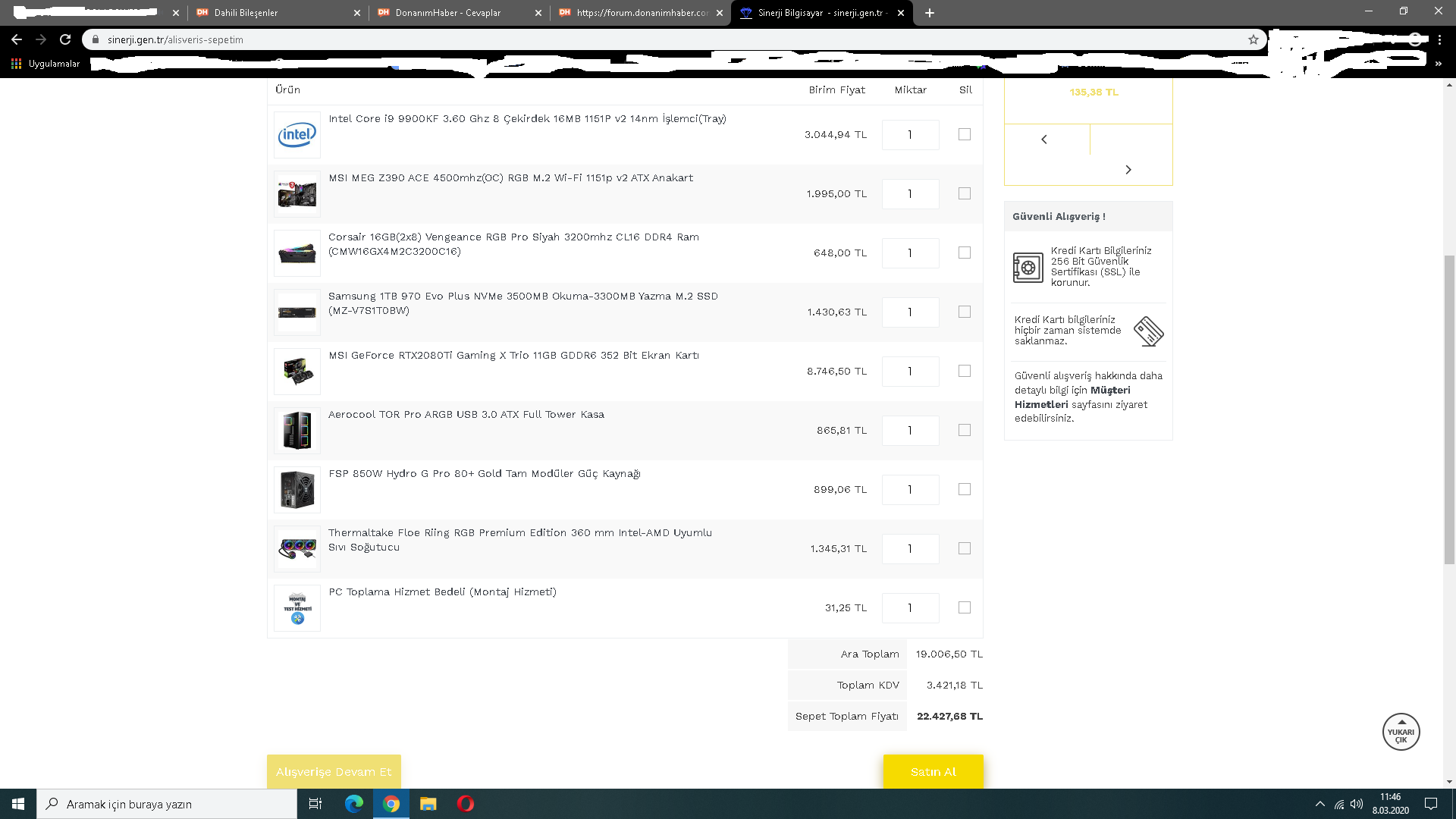Image resolution: width=1456 pixels, height=819 pixels.
Task: Click the Satın Al button
Action: pos(934,772)
